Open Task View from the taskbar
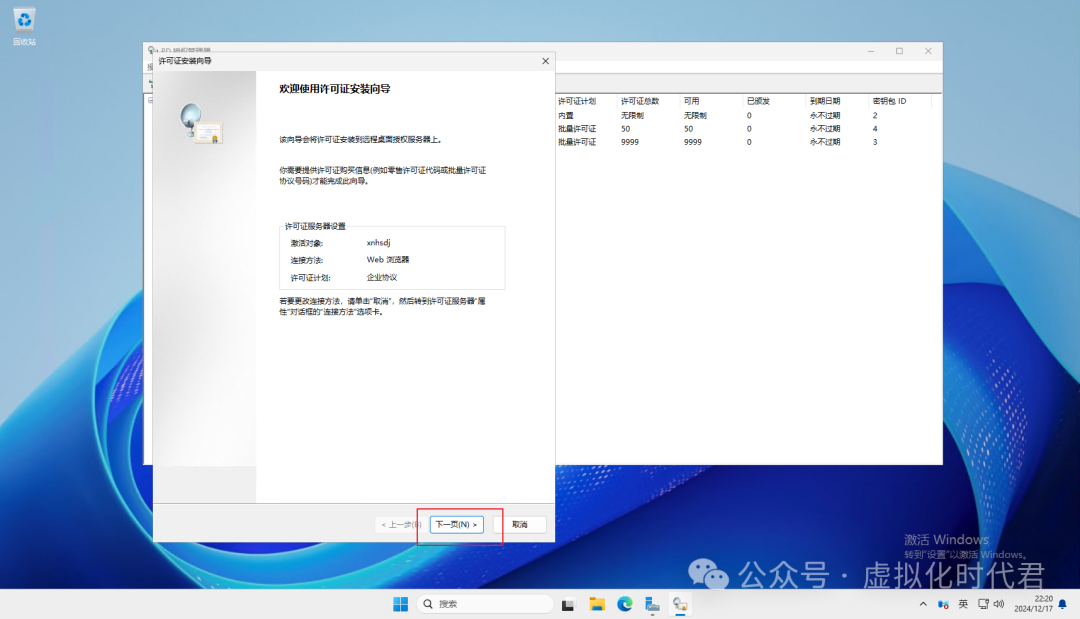 coord(568,604)
